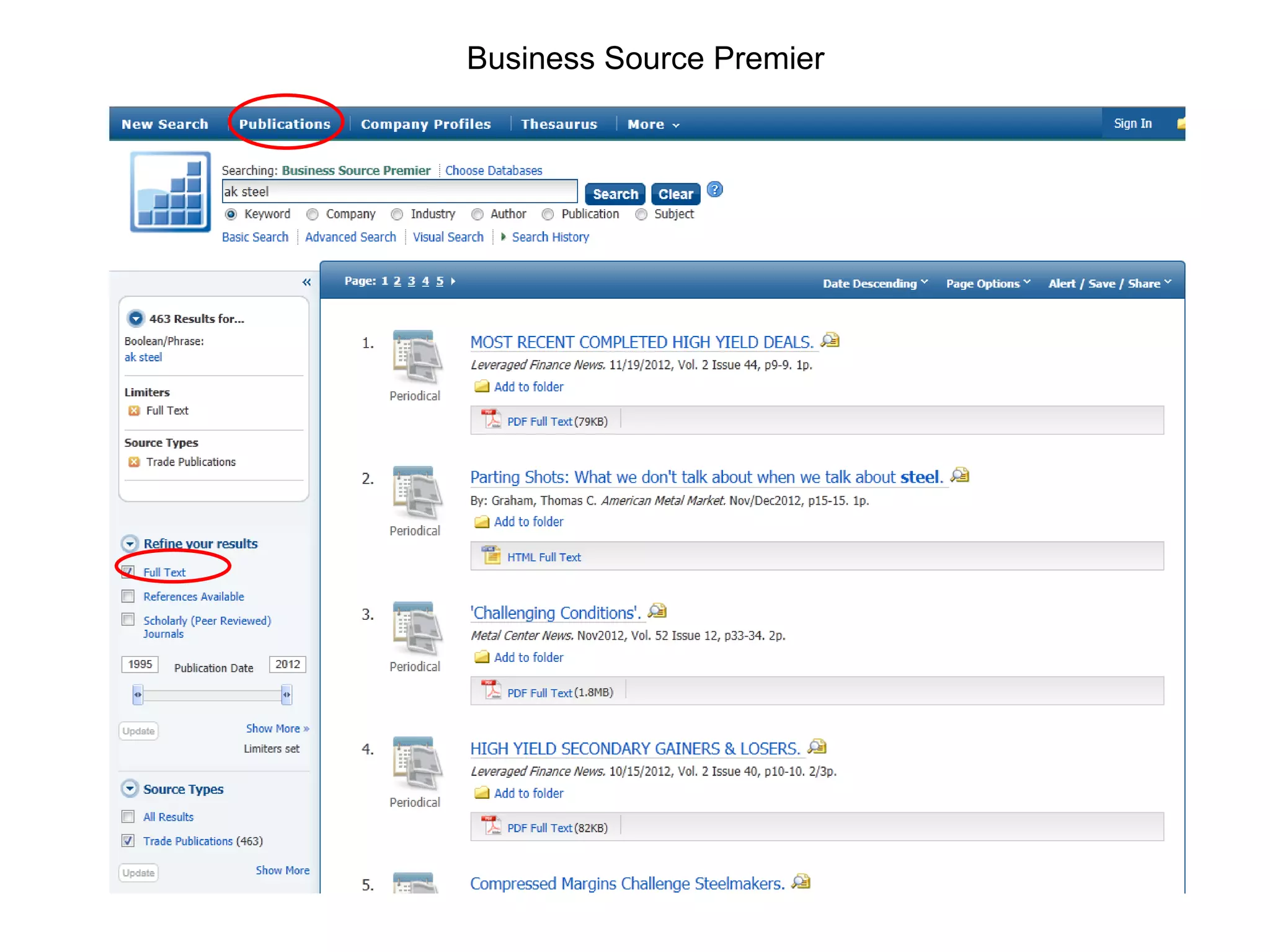This screenshot has height=952, width=1270.
Task: Click preview icon beside 'Challenging Conditions' title
Action: pos(657,611)
